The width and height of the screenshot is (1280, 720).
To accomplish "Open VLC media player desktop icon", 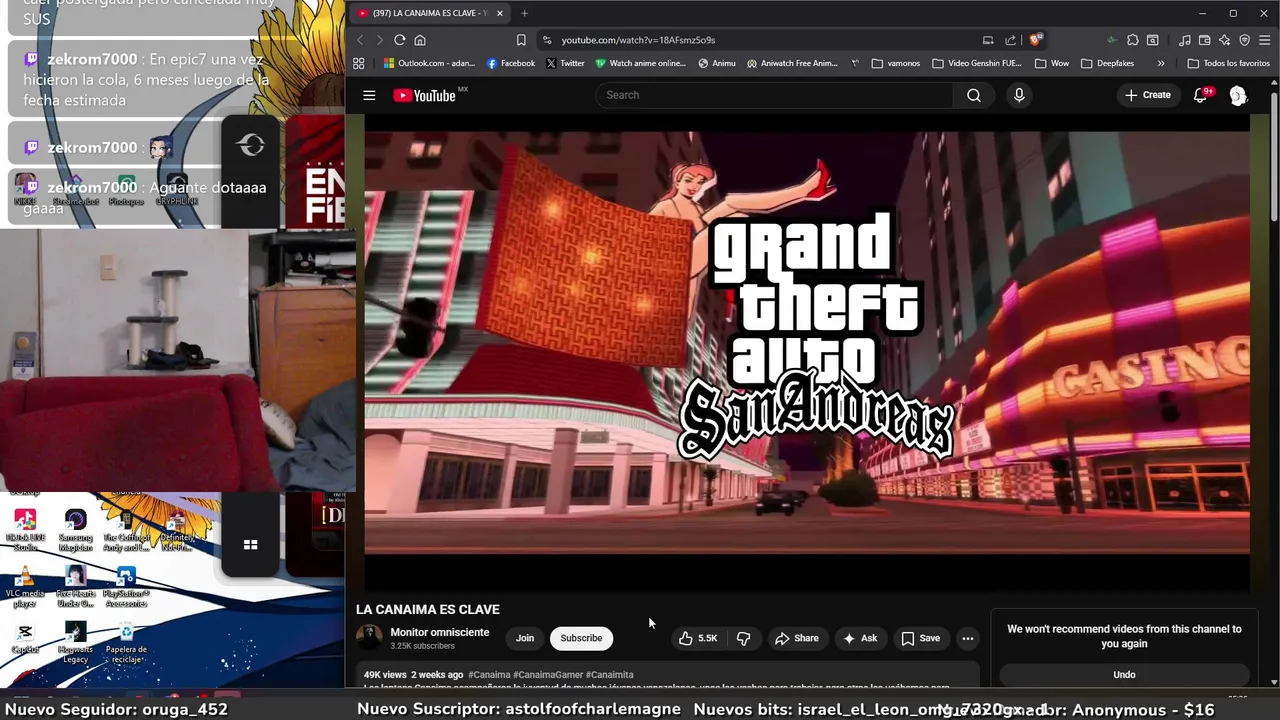I will (x=25, y=586).
